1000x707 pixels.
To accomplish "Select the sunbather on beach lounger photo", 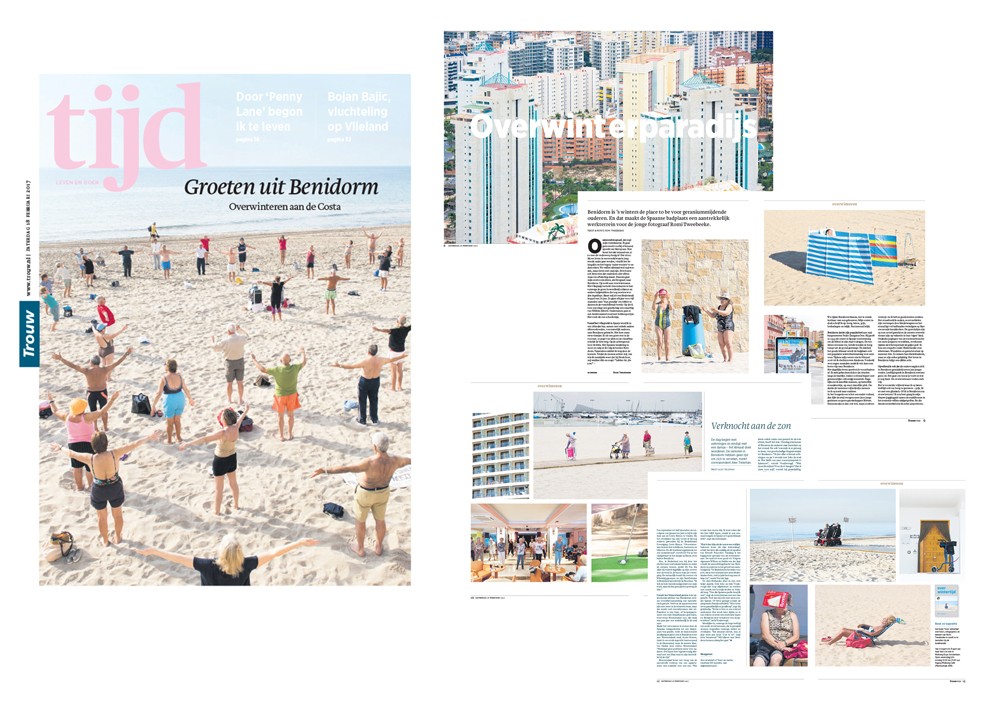I will [872, 625].
